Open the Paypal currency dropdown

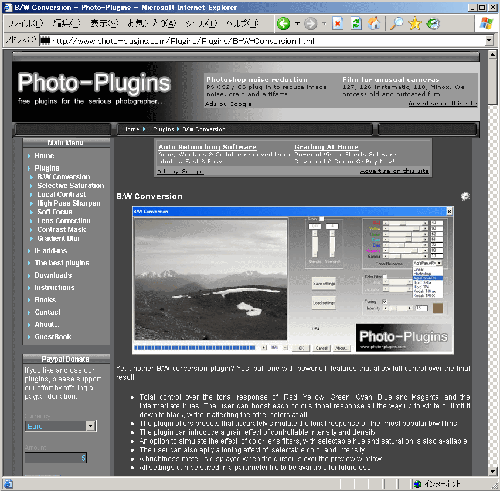(90, 426)
